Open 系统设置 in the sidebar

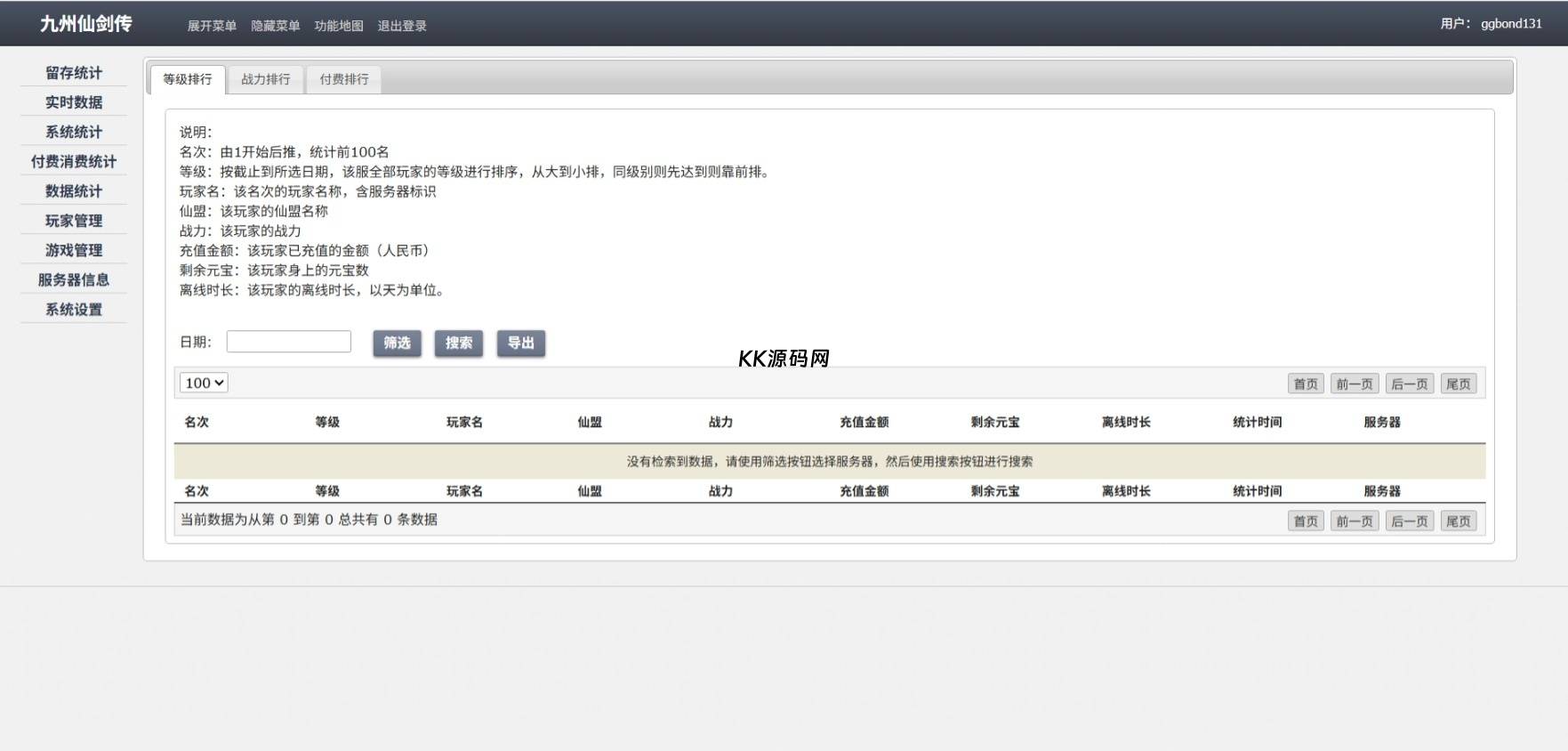click(x=74, y=310)
